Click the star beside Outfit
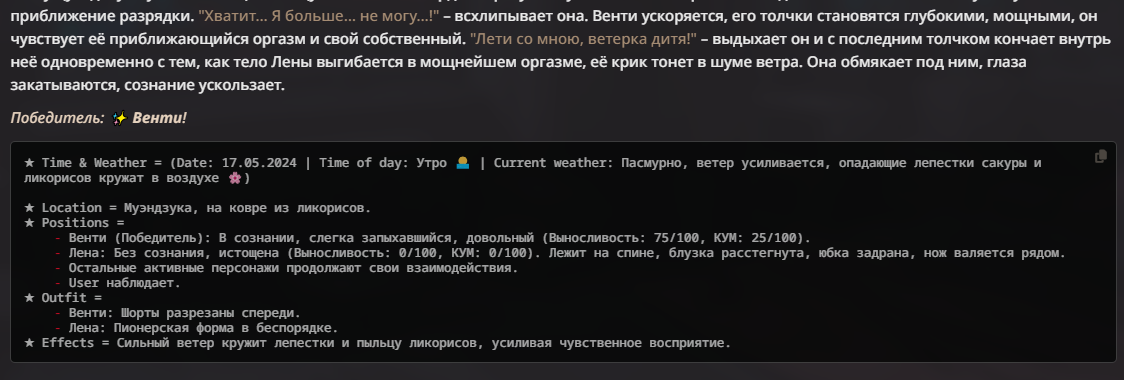The width and height of the screenshot is (1124, 380). (29, 298)
